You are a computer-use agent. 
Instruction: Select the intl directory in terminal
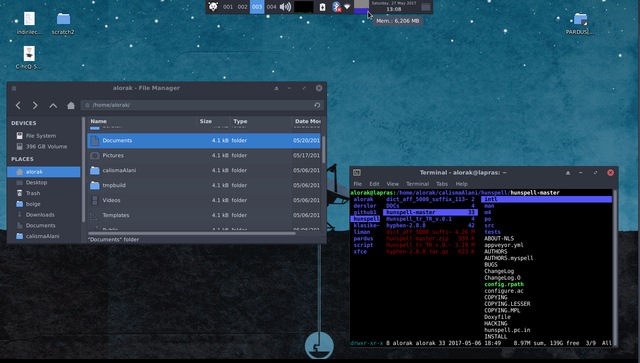click(547, 199)
